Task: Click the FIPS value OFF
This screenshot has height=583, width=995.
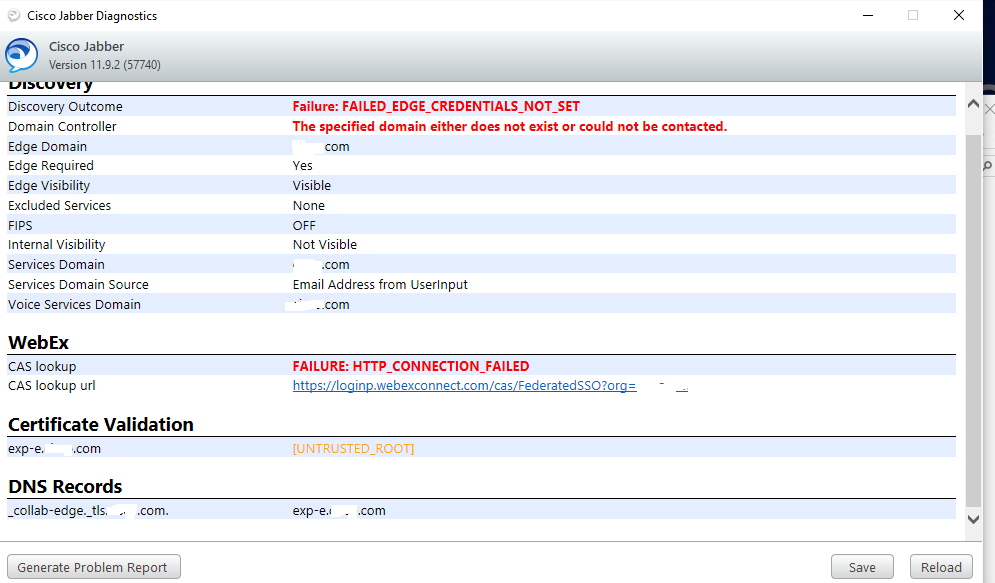Action: pos(304,226)
